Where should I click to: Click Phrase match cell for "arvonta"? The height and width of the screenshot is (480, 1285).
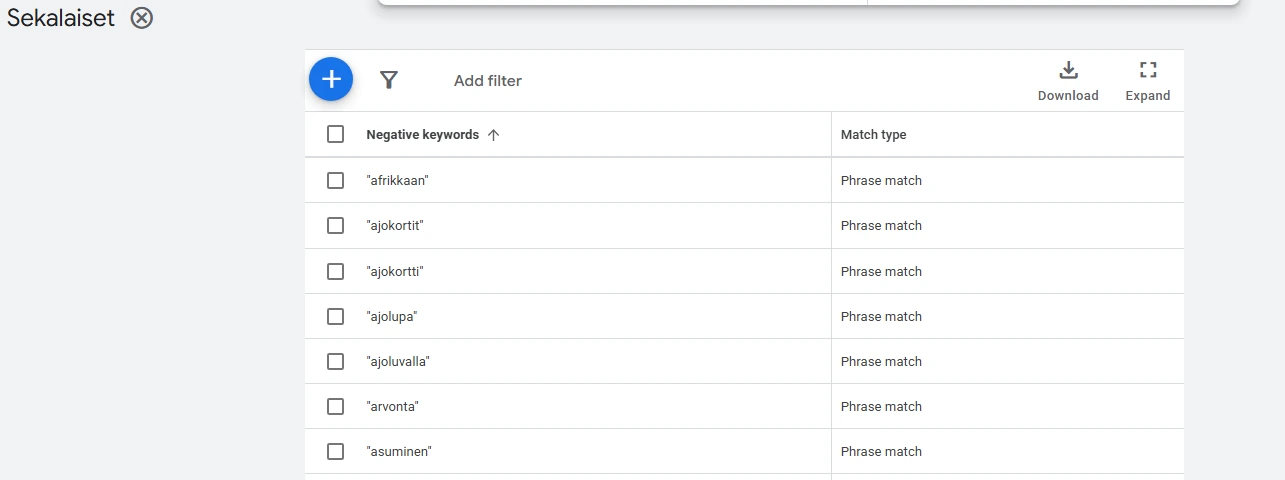click(x=881, y=406)
